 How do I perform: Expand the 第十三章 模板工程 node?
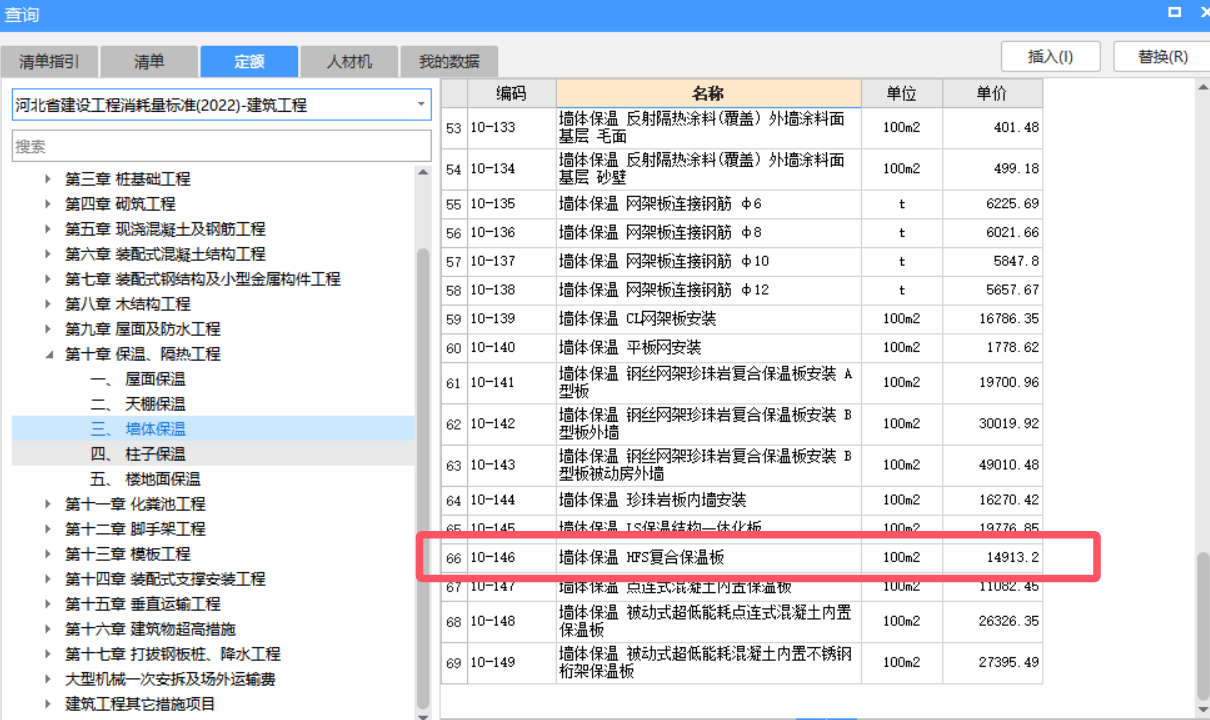[x=48, y=554]
